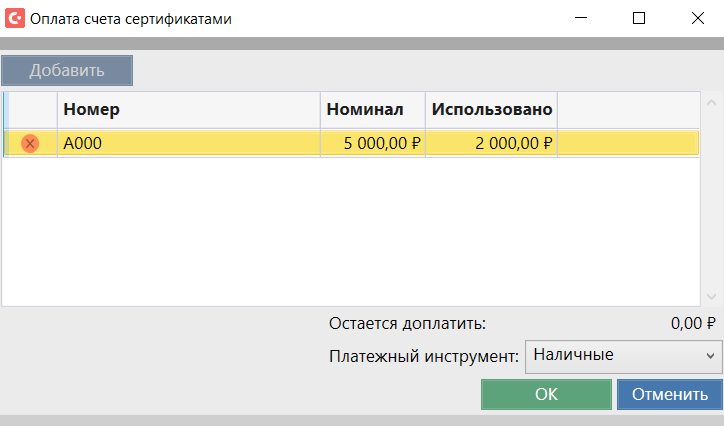
Task: Click the Отменить button
Action: pyautogui.click(x=669, y=394)
